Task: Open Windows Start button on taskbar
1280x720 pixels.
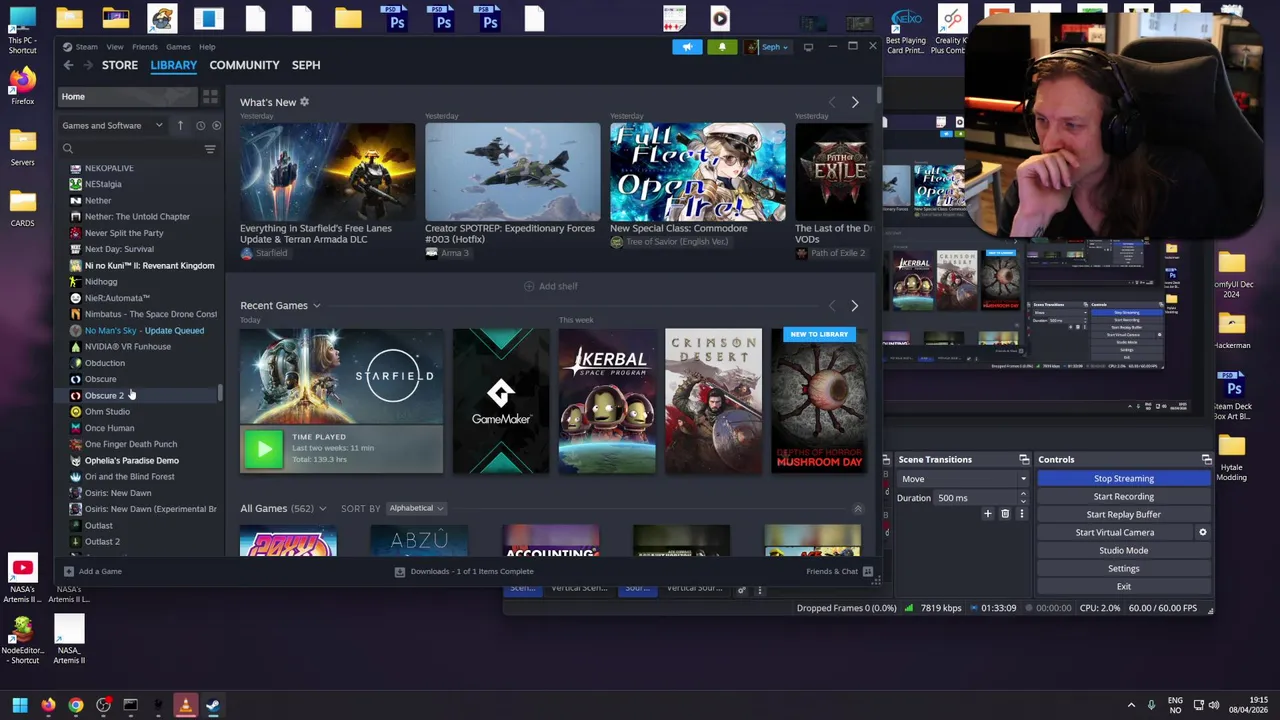Action: [x=19, y=706]
